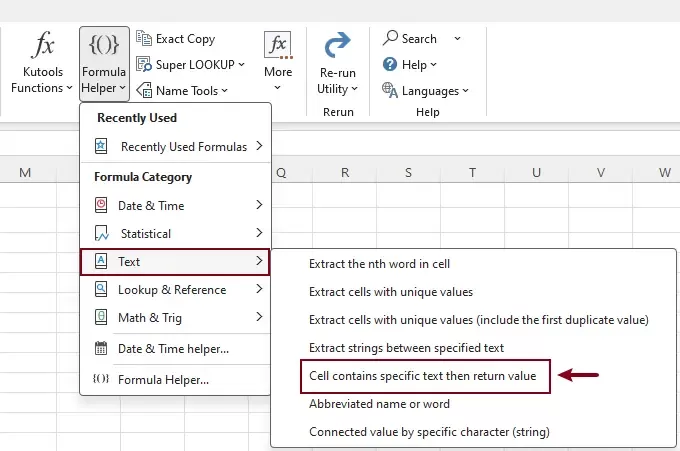680x451 pixels.
Task: Open the Date & Time helper... entry
Action: pos(175,348)
